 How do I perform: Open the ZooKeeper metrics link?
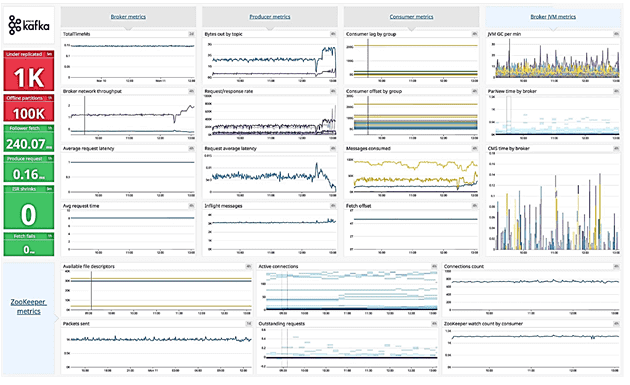pos(29,306)
